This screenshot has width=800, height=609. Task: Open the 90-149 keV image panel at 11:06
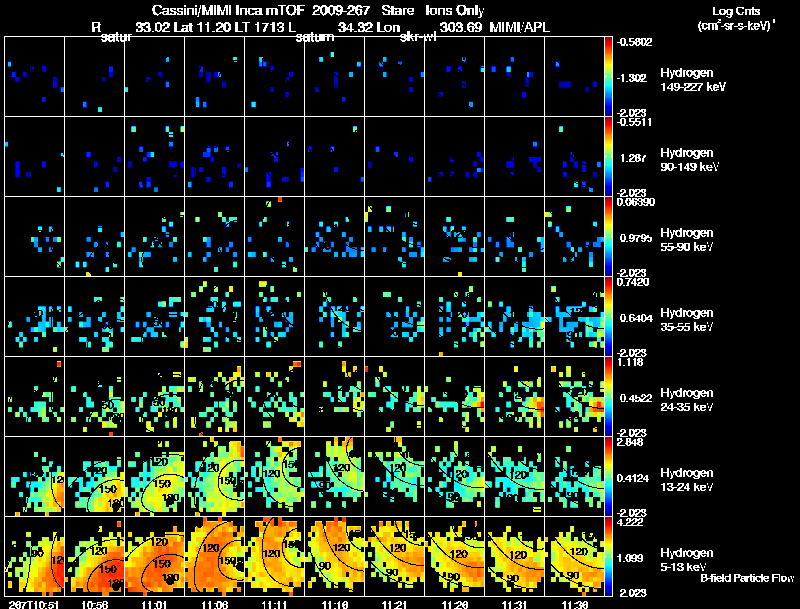(214, 157)
